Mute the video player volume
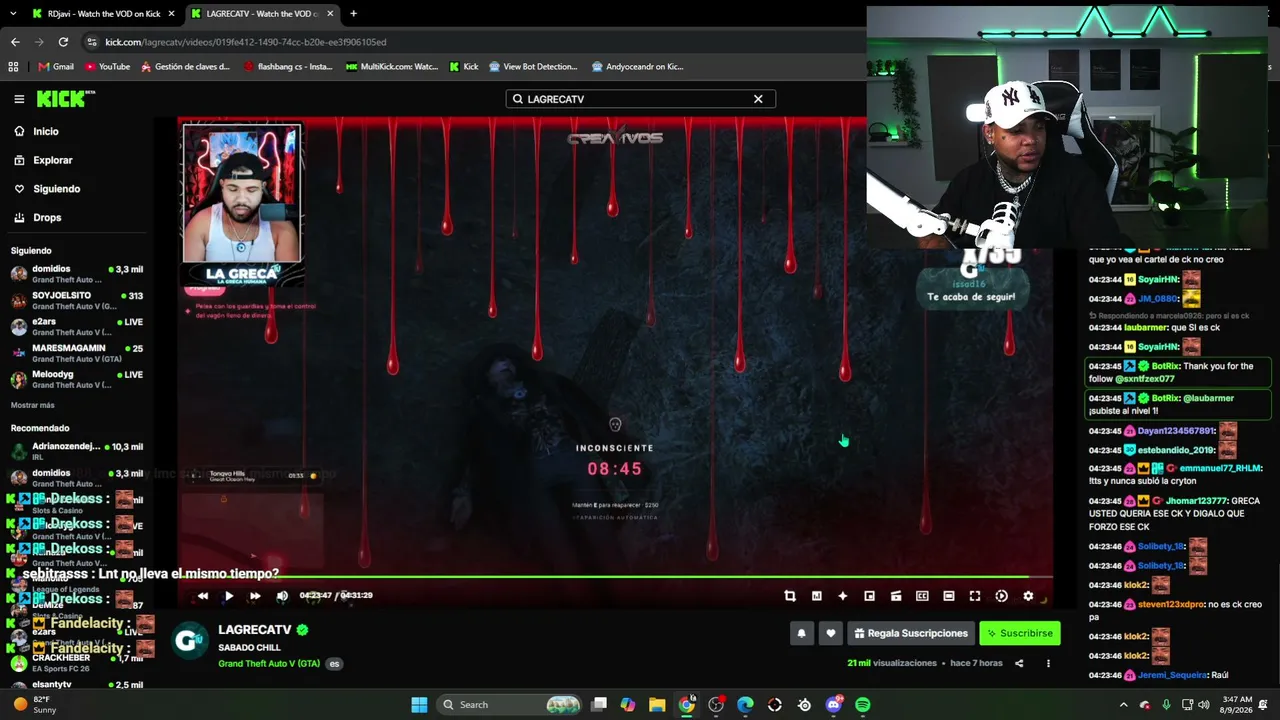 [282, 596]
